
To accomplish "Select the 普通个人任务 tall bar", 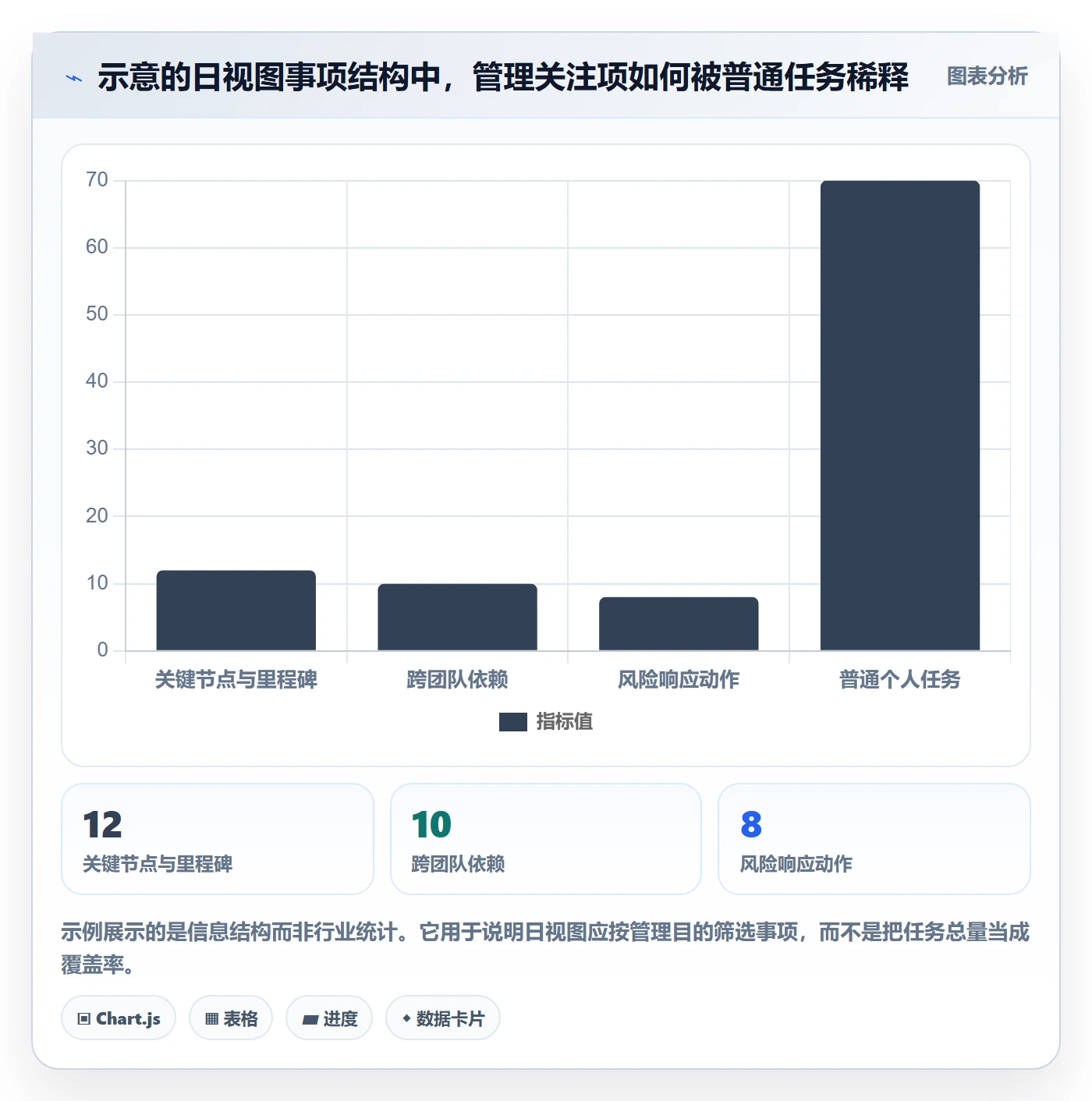I will point(900,416).
